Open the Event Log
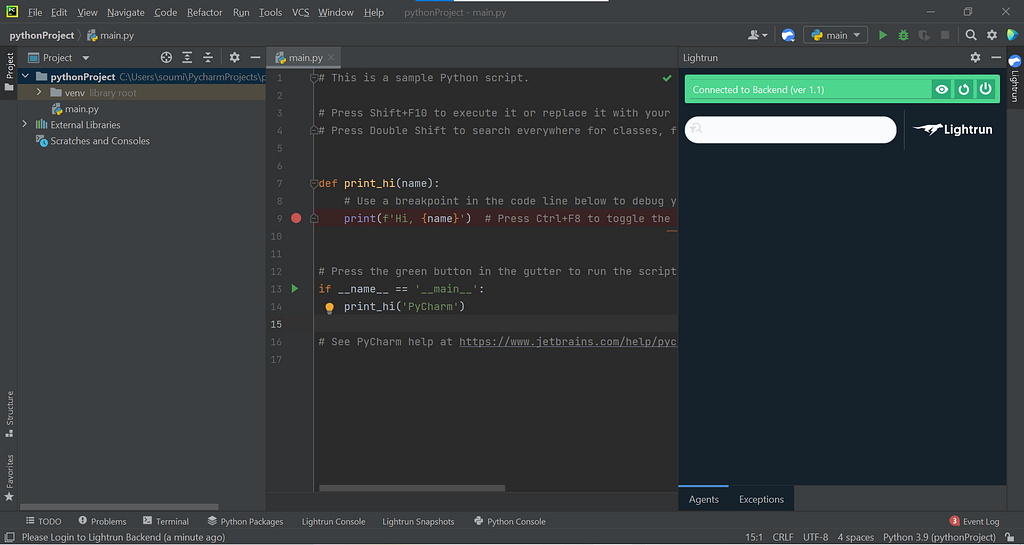1024x545 pixels. (974, 521)
